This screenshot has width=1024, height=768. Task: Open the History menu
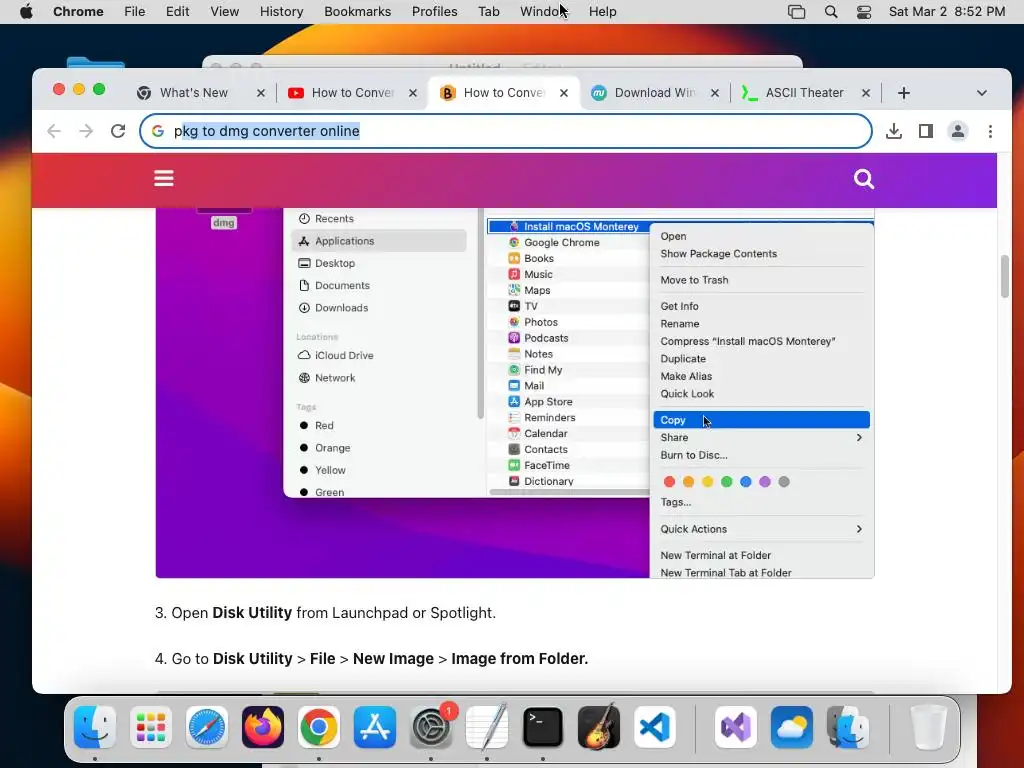[x=281, y=12]
